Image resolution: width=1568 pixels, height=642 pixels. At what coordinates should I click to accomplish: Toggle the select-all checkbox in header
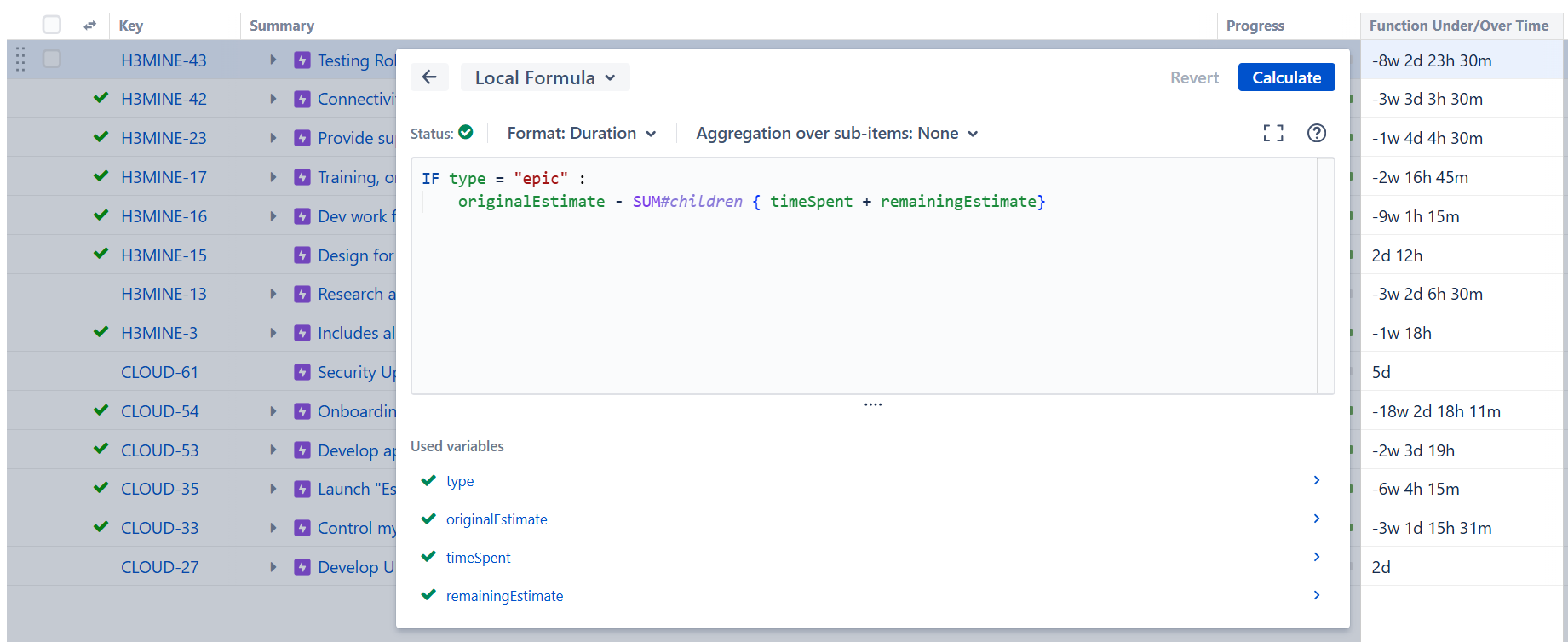(52, 25)
